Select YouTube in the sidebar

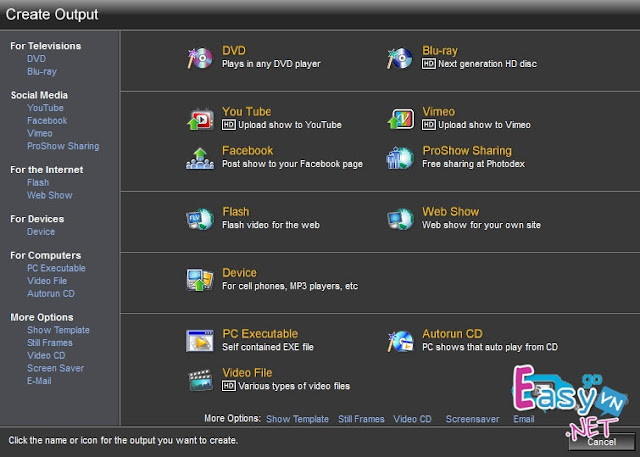click(x=45, y=108)
